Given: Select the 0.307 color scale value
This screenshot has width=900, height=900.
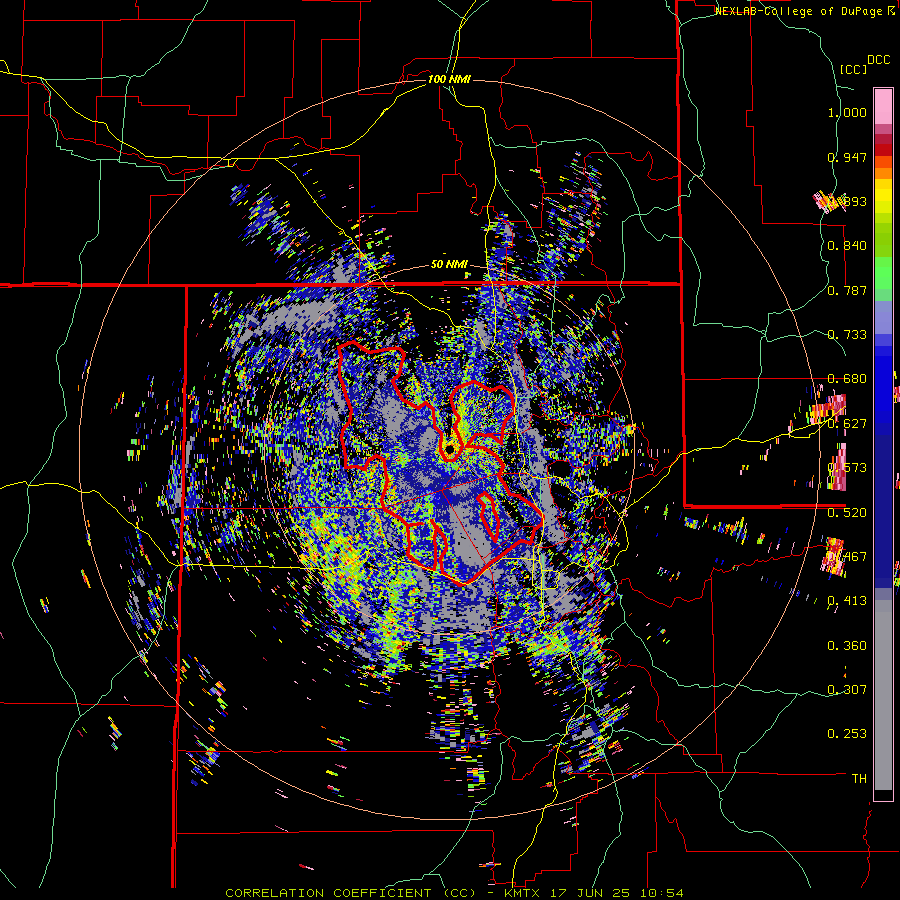Looking at the screenshot, I should click(x=847, y=690).
